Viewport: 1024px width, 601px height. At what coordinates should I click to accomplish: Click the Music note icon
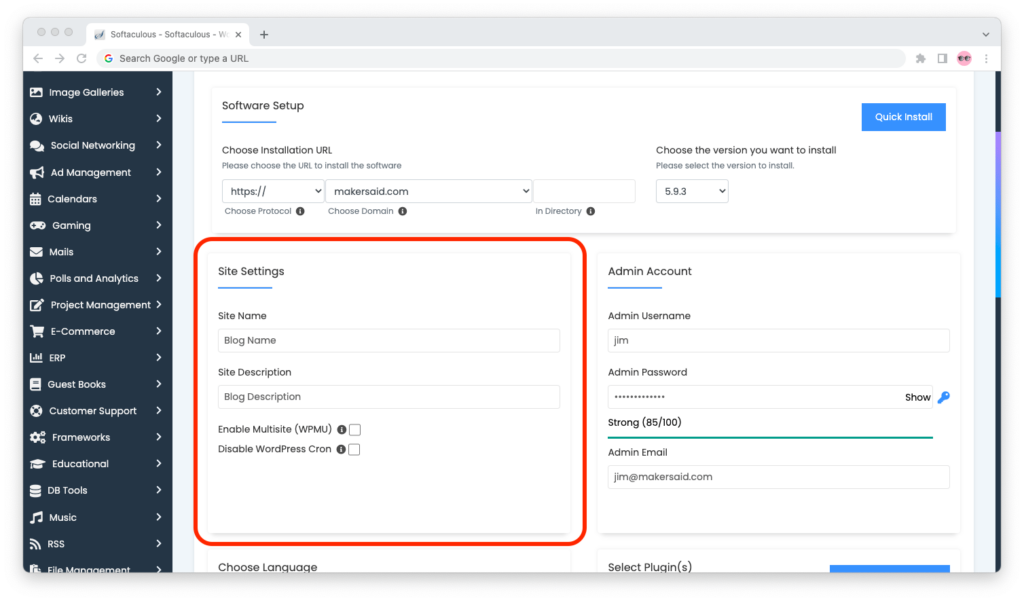click(x=36, y=517)
